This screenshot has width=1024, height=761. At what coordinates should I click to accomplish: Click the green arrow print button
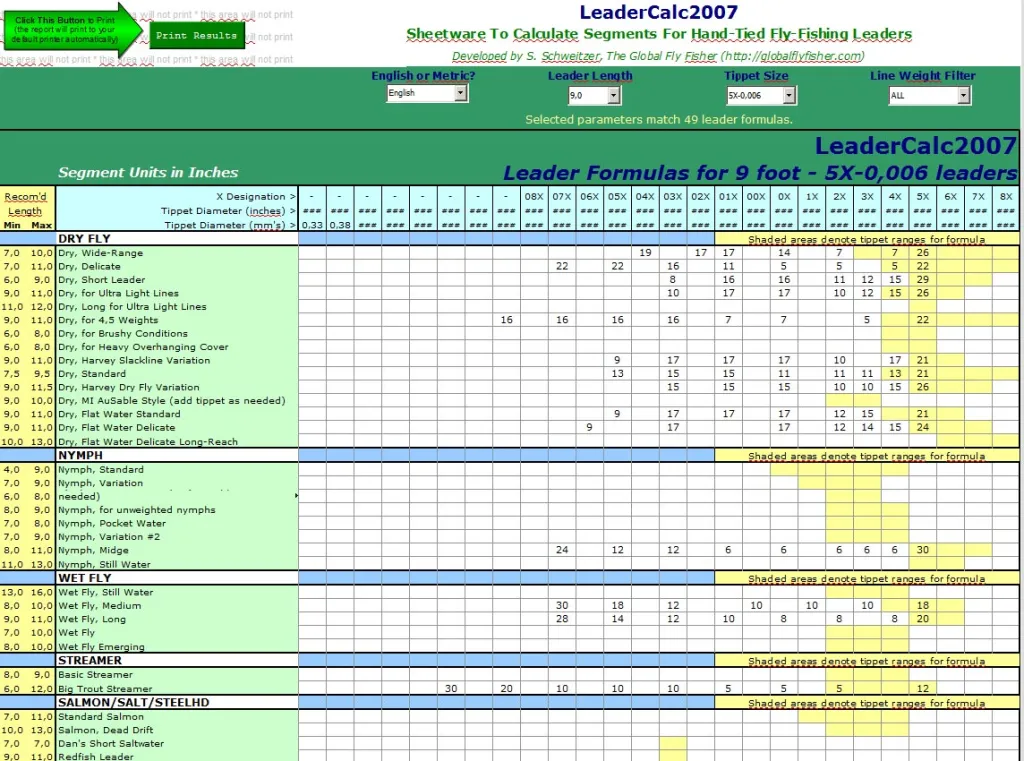(70, 32)
